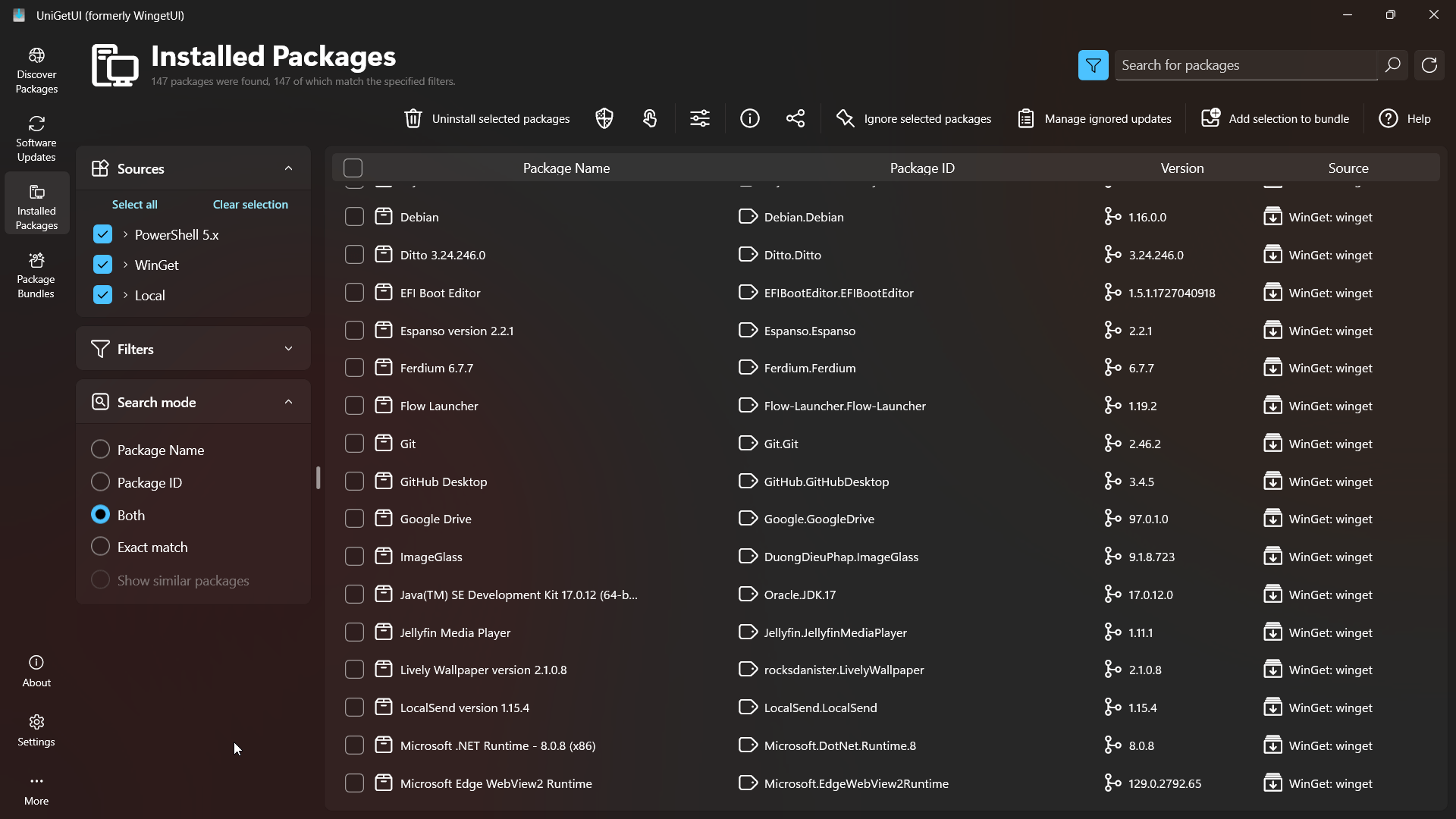Click the package icon beside Git

click(x=384, y=443)
